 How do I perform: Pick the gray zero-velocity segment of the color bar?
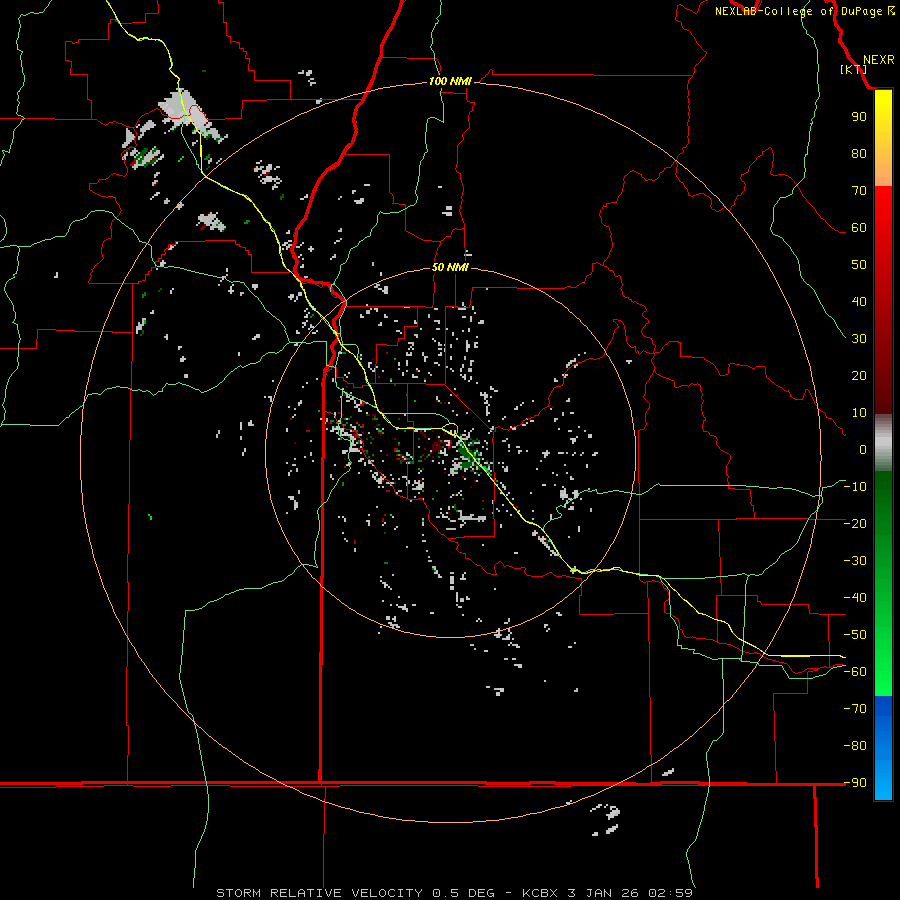[883, 443]
